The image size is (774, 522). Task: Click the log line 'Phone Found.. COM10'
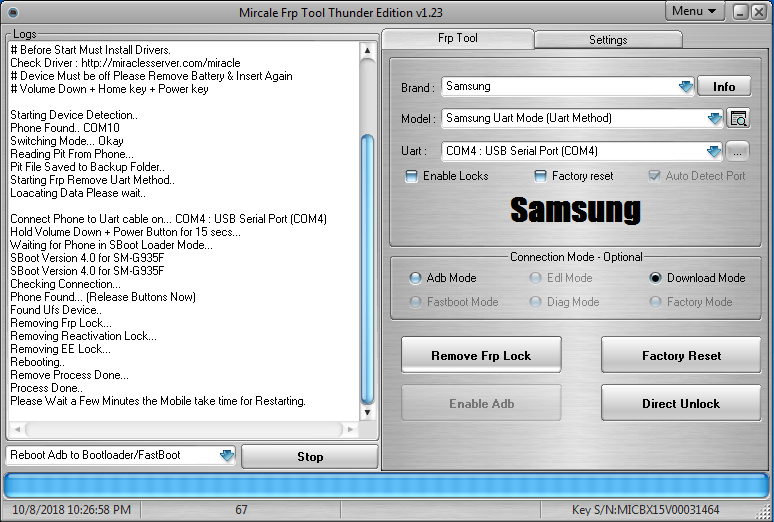tap(65, 128)
